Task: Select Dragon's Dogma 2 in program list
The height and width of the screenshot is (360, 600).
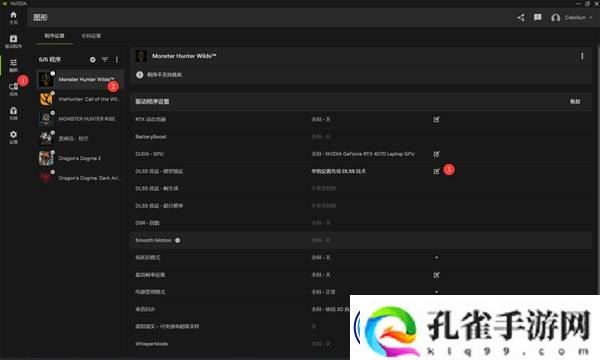Action: (80, 158)
